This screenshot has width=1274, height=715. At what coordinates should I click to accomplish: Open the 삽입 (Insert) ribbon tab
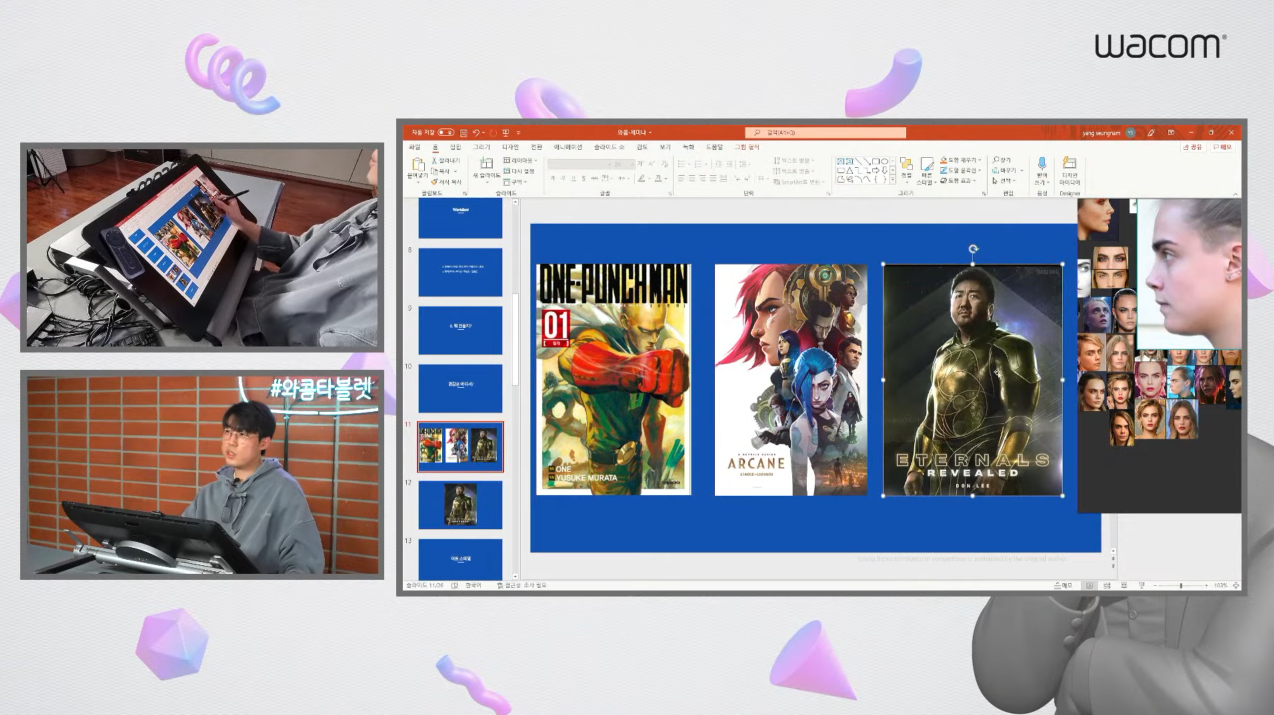coord(455,147)
